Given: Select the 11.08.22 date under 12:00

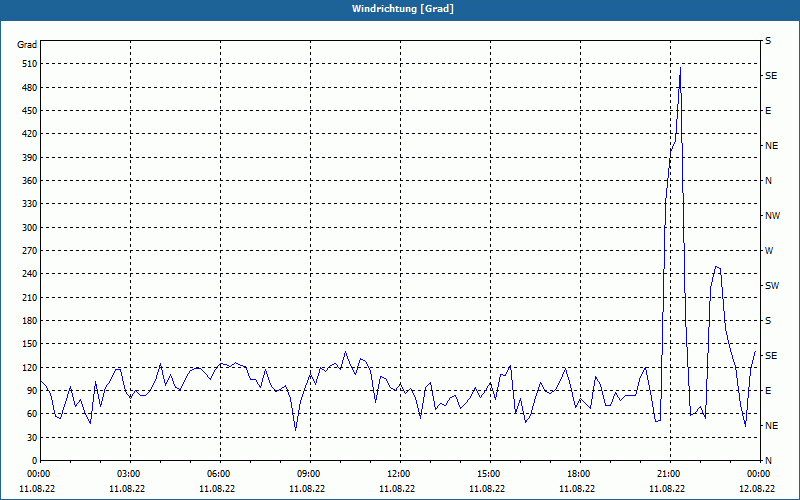Looking at the screenshot, I should pyautogui.click(x=397, y=489).
